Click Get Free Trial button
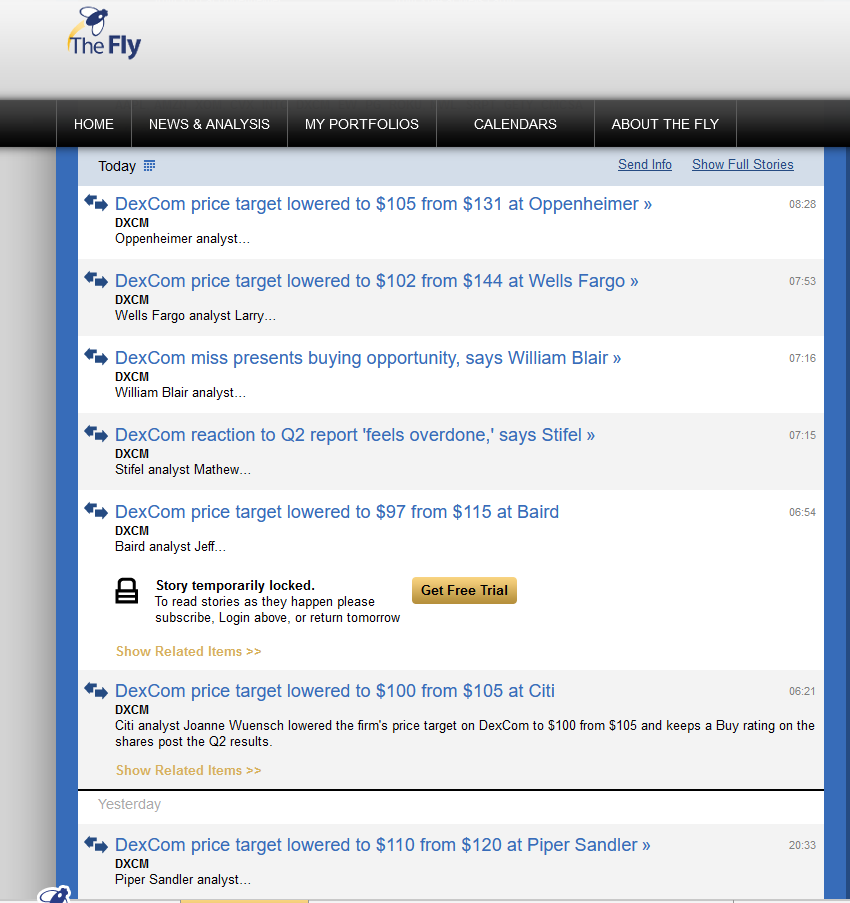The width and height of the screenshot is (850, 903). (464, 590)
